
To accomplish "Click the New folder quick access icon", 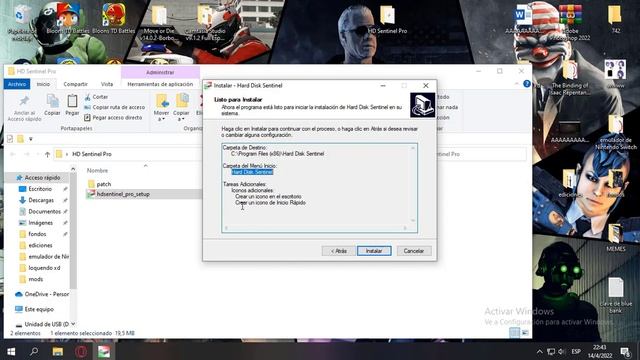I will pos(20,139).
